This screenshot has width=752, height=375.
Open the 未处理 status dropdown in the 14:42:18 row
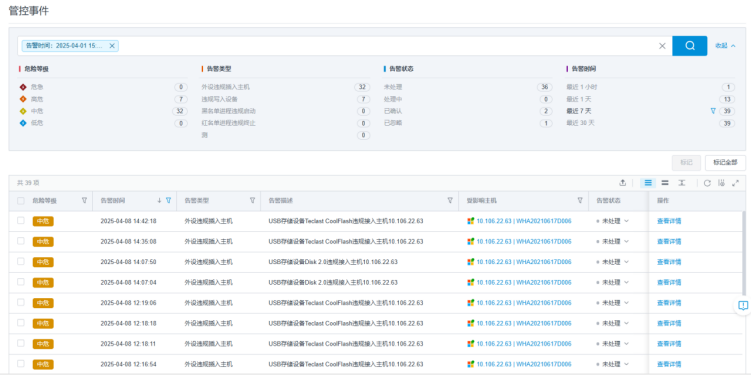click(612, 221)
